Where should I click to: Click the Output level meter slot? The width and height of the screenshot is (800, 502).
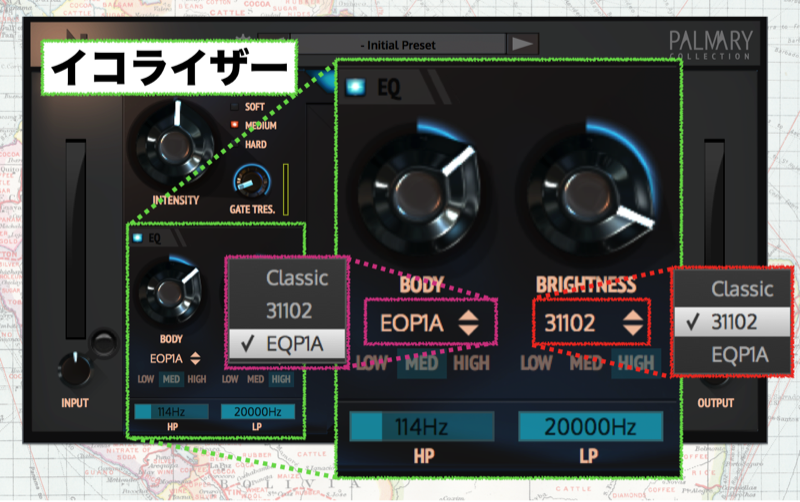(x=714, y=204)
